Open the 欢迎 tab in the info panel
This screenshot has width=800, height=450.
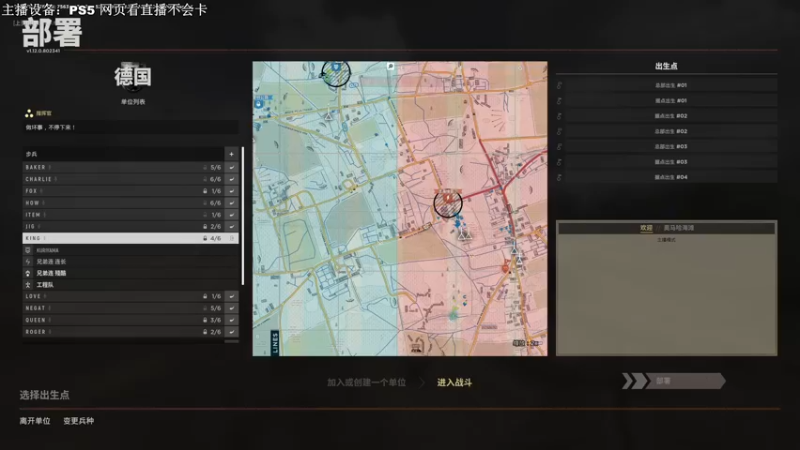click(646, 228)
